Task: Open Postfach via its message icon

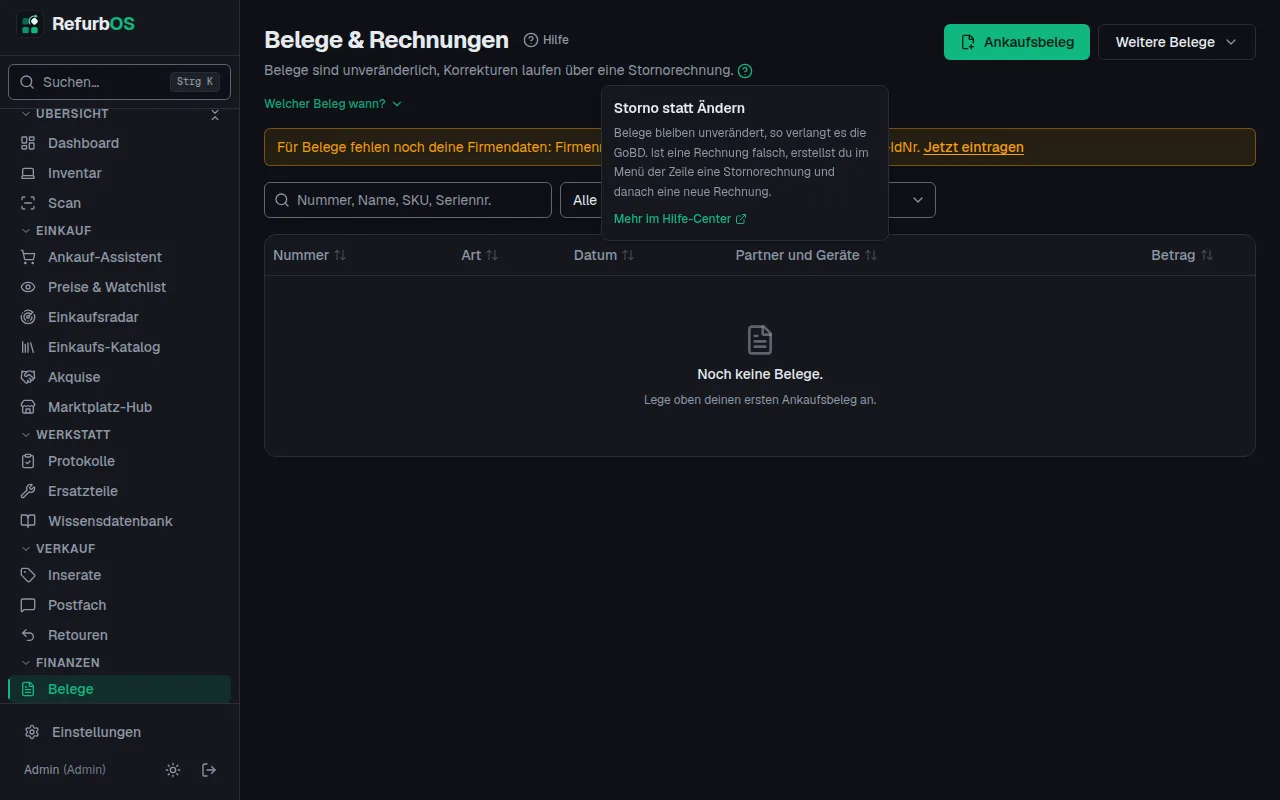Action: coord(28,605)
